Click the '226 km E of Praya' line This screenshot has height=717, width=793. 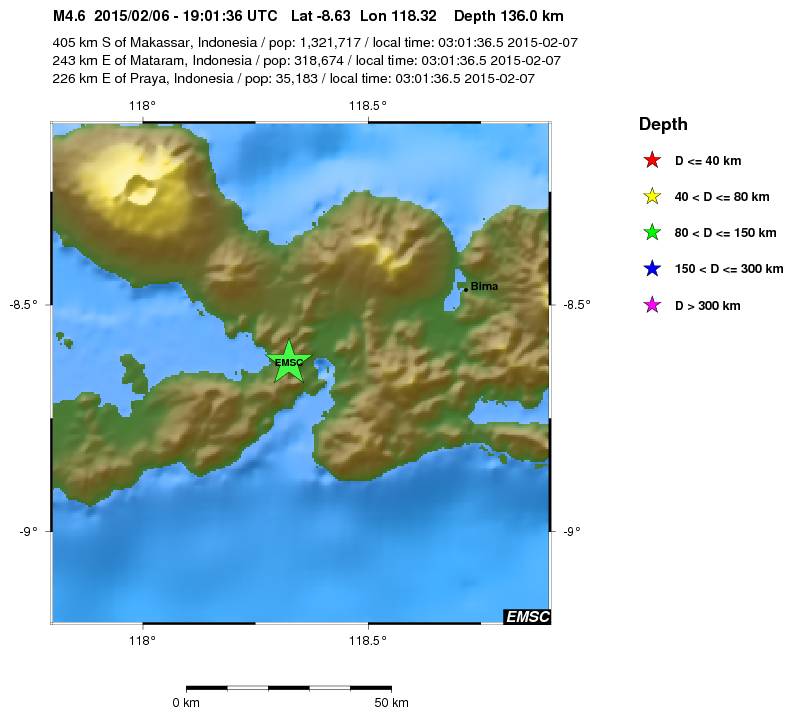[x=293, y=78]
